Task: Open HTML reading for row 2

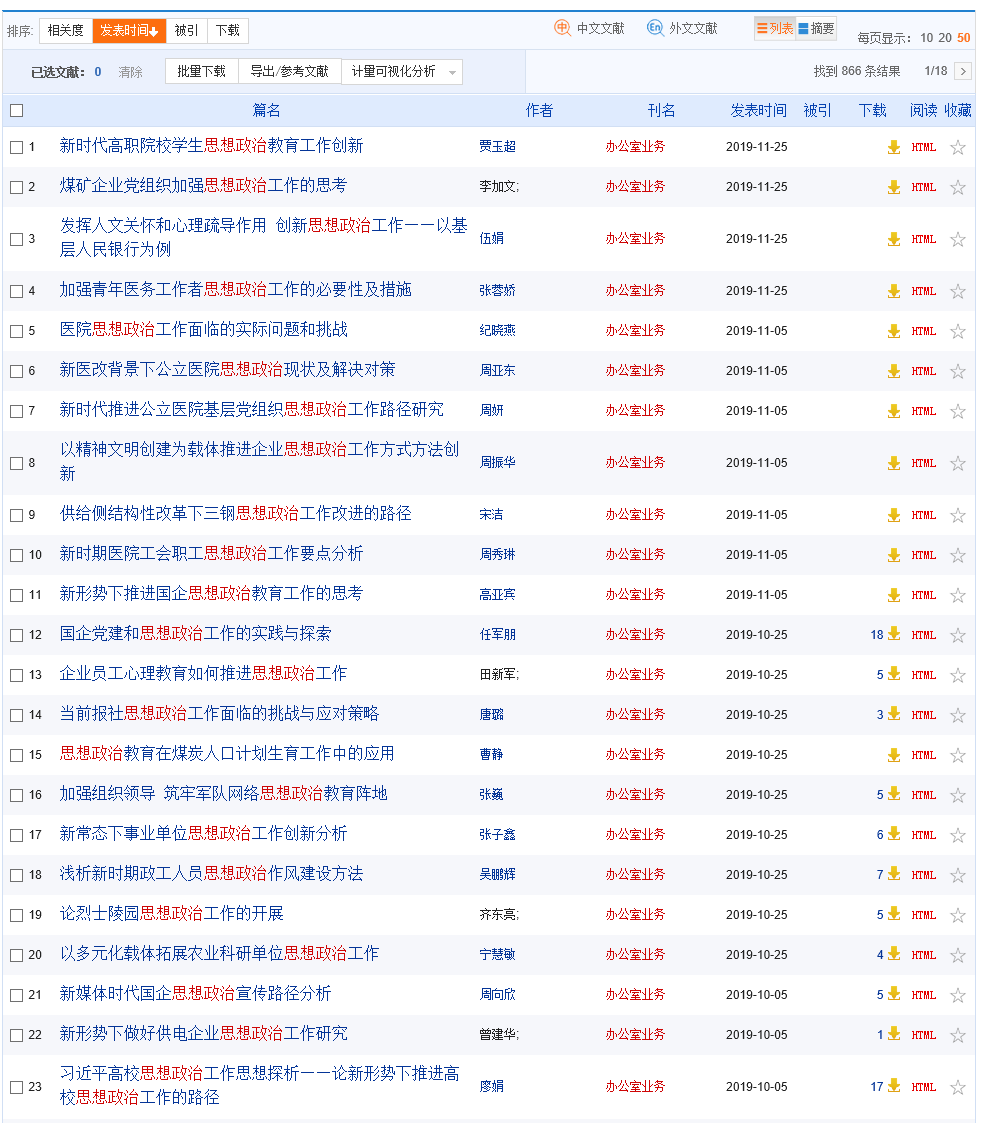Action: click(x=923, y=188)
